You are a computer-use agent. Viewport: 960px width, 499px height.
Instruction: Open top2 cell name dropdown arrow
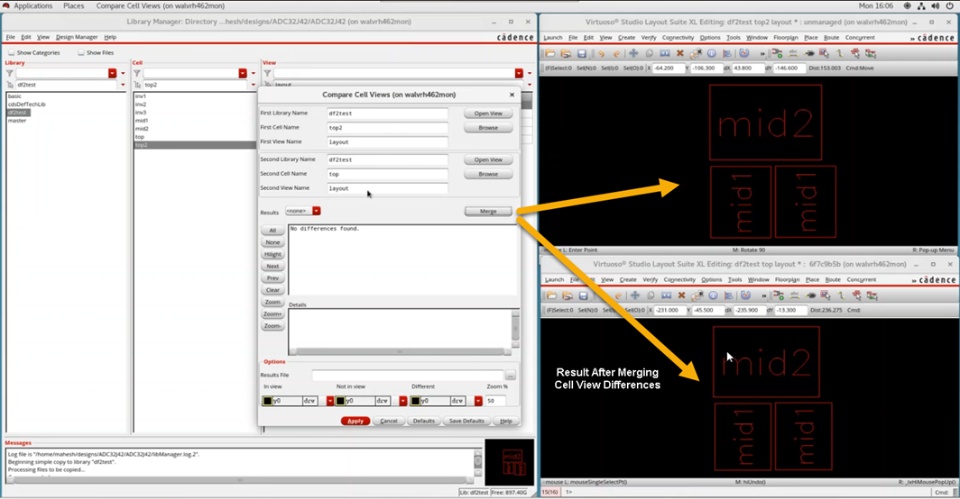(x=252, y=85)
